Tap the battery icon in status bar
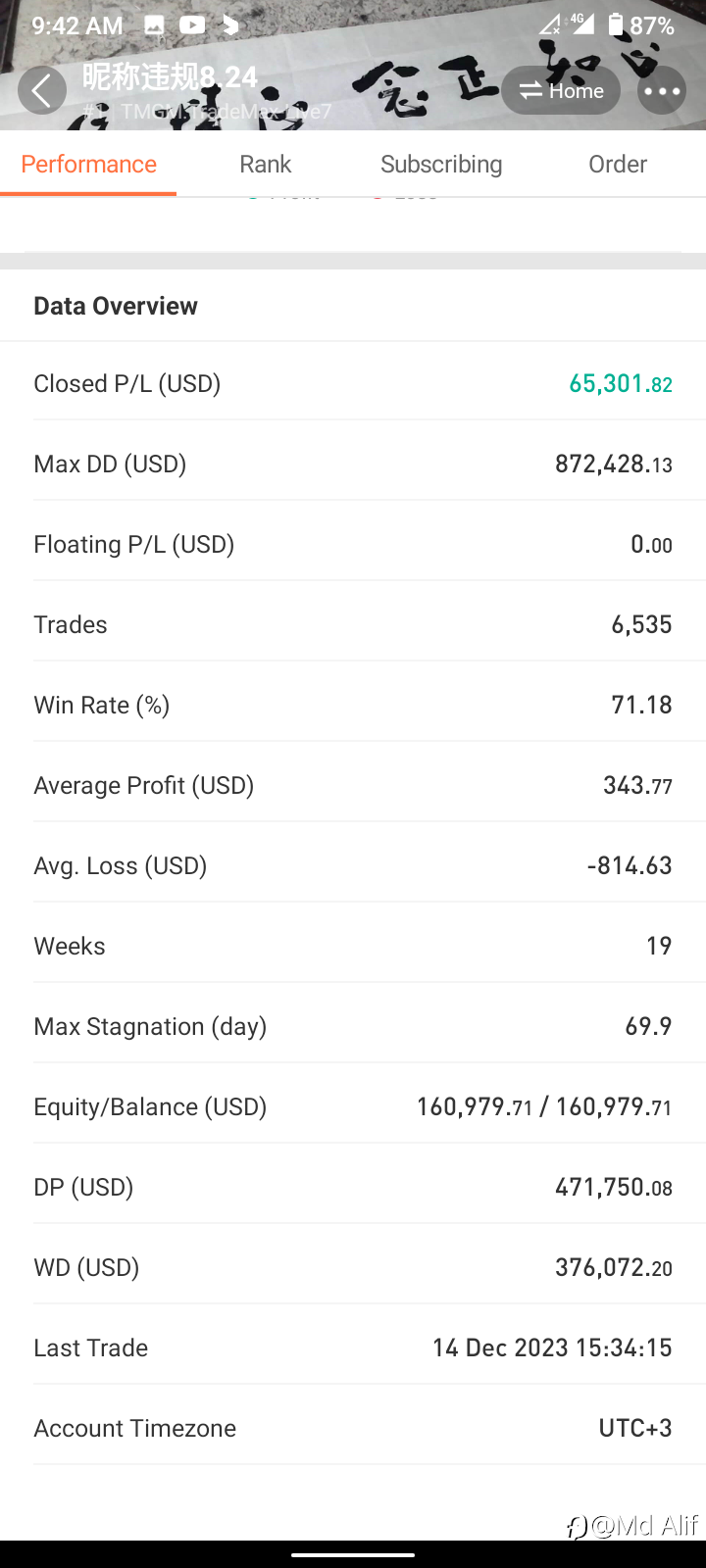 pyautogui.click(x=616, y=25)
